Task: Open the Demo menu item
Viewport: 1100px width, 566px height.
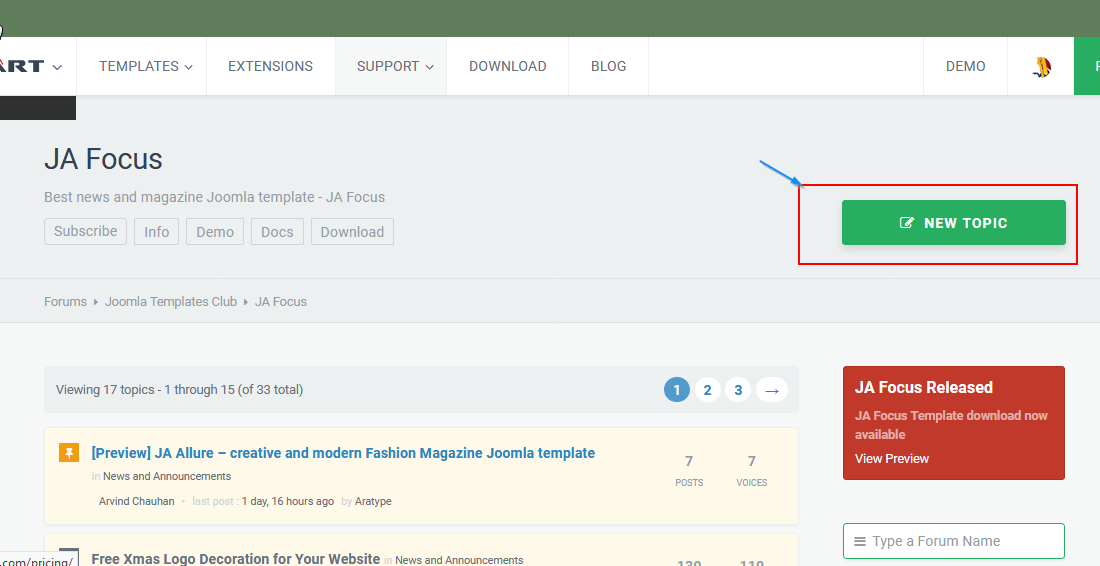Action: [x=965, y=66]
